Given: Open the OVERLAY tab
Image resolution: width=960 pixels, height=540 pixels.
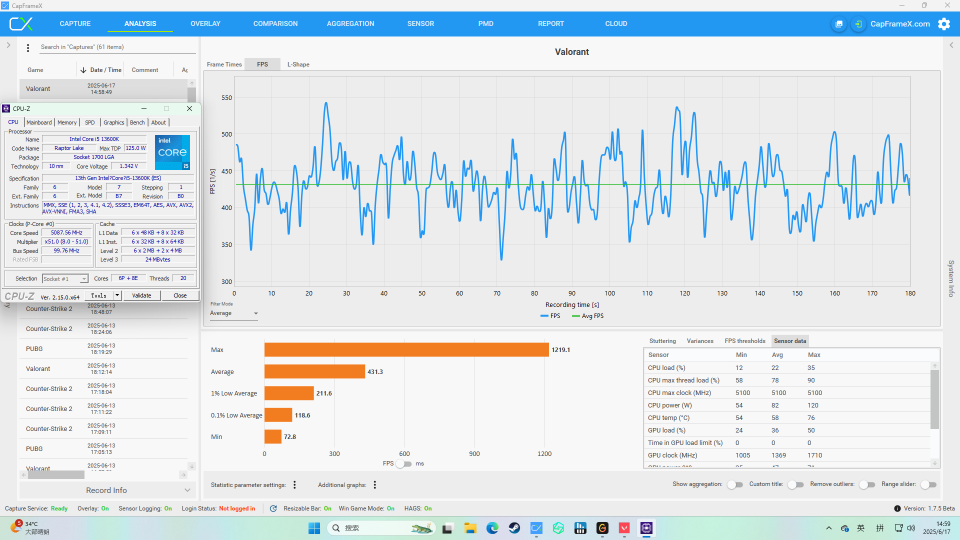Looking at the screenshot, I should (205, 24).
